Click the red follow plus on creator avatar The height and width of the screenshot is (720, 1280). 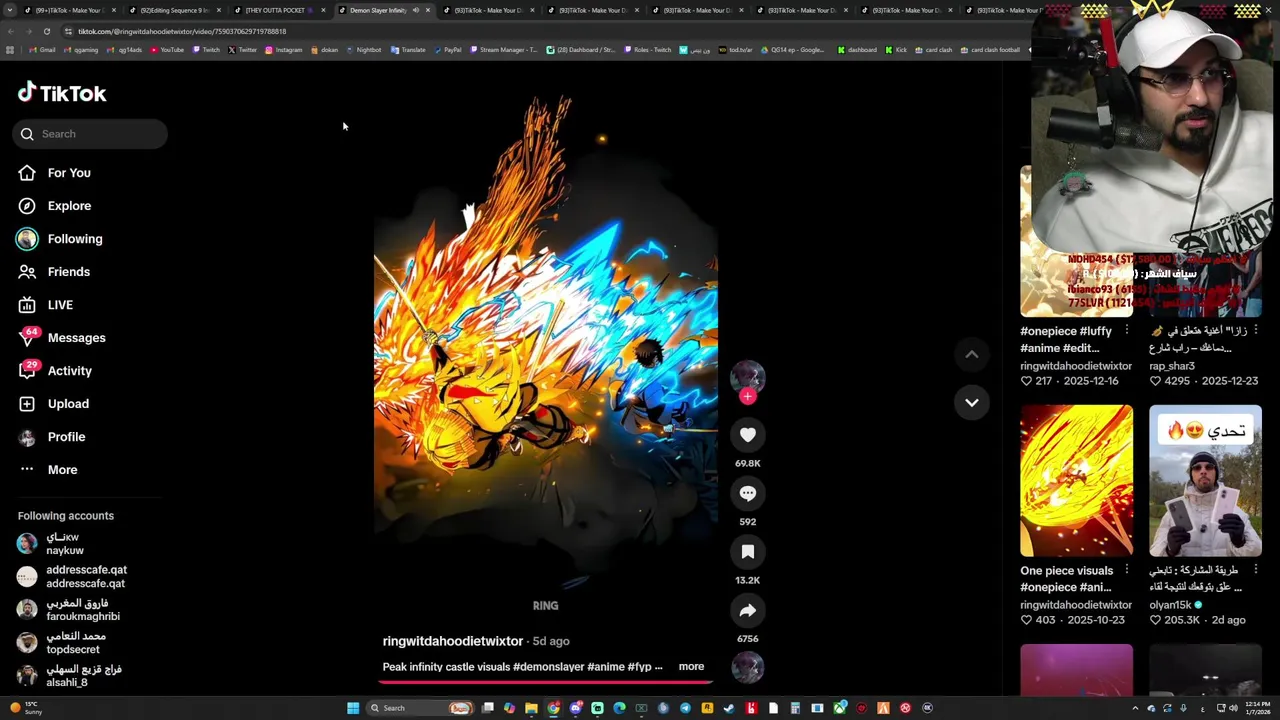[747, 396]
